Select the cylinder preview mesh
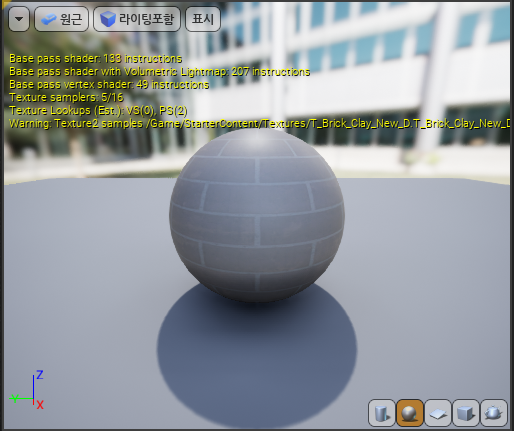514x431 pixels. [x=382, y=413]
